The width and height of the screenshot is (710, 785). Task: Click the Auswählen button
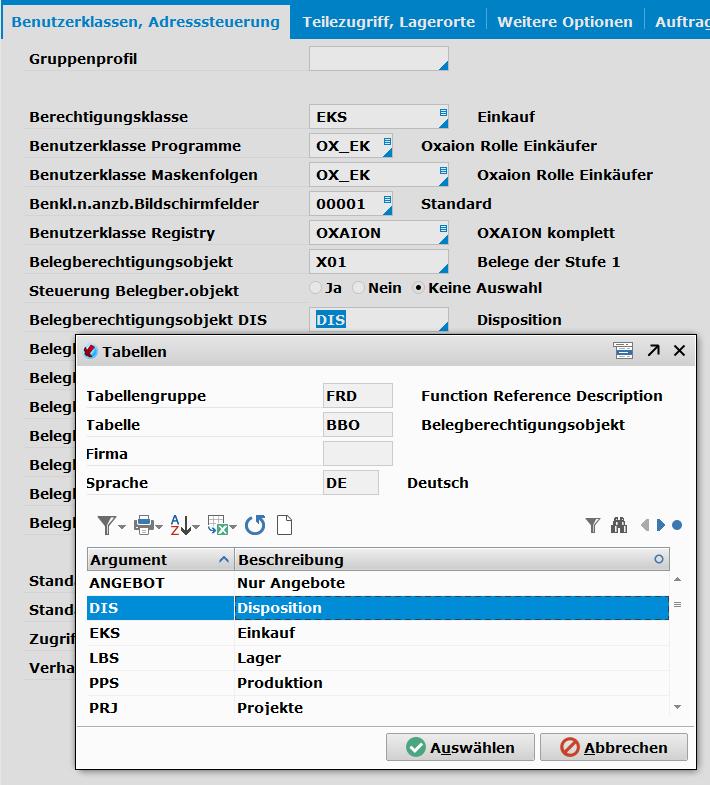coord(460,747)
